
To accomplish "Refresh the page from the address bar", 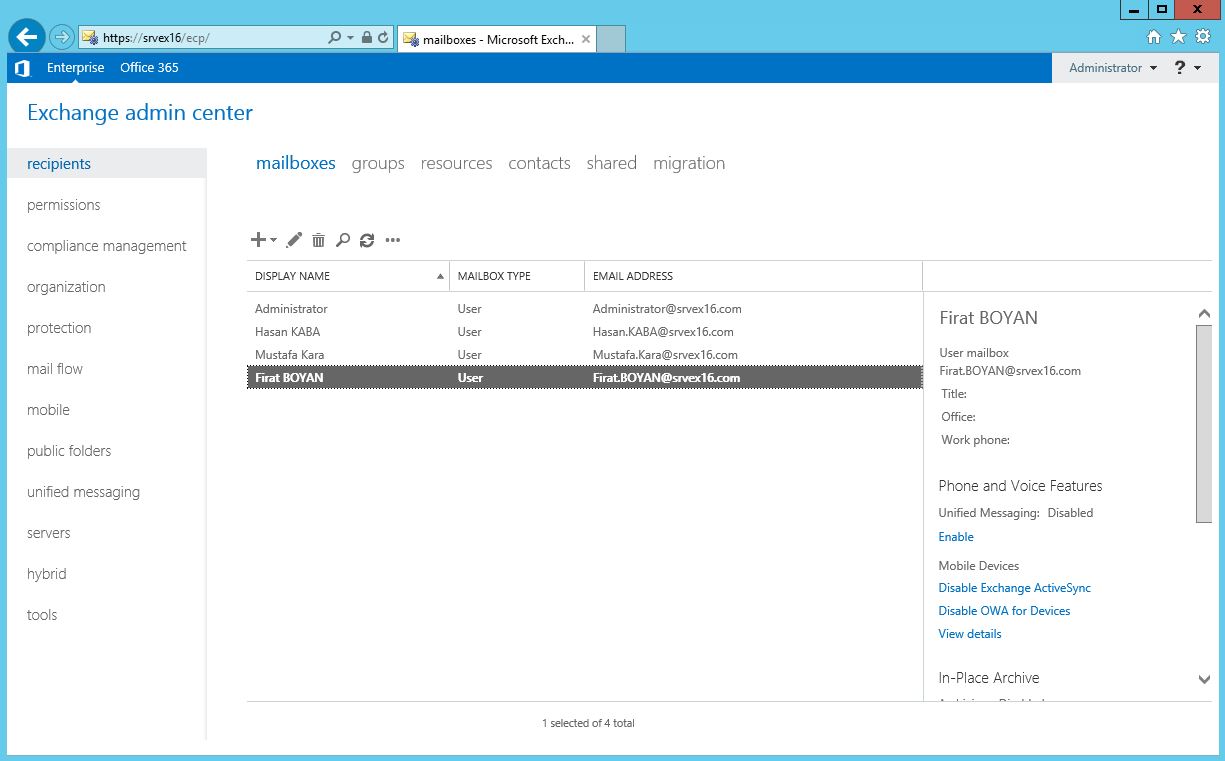I will tap(383, 38).
